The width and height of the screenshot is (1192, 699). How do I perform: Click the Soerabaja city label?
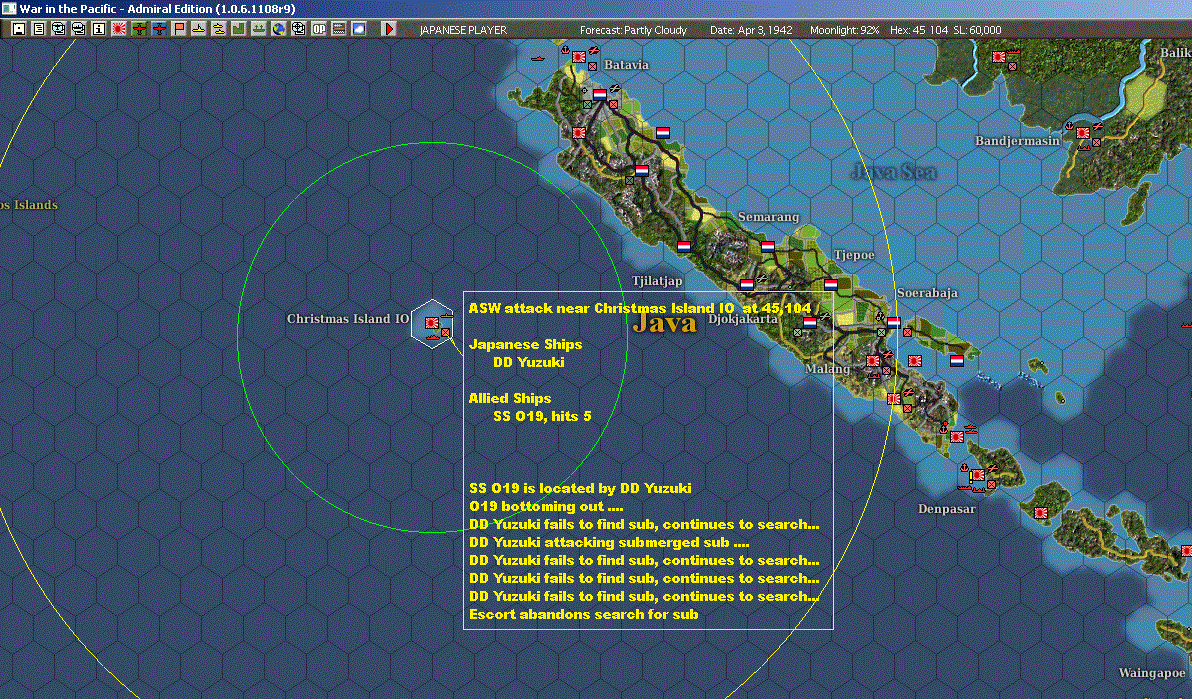tap(927, 293)
